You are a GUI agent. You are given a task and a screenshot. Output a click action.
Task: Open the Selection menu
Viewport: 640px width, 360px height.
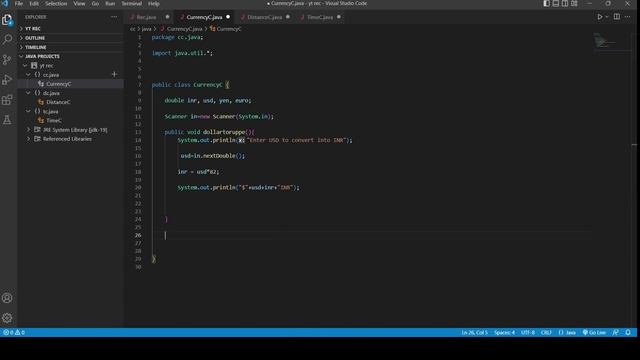tap(56, 3)
